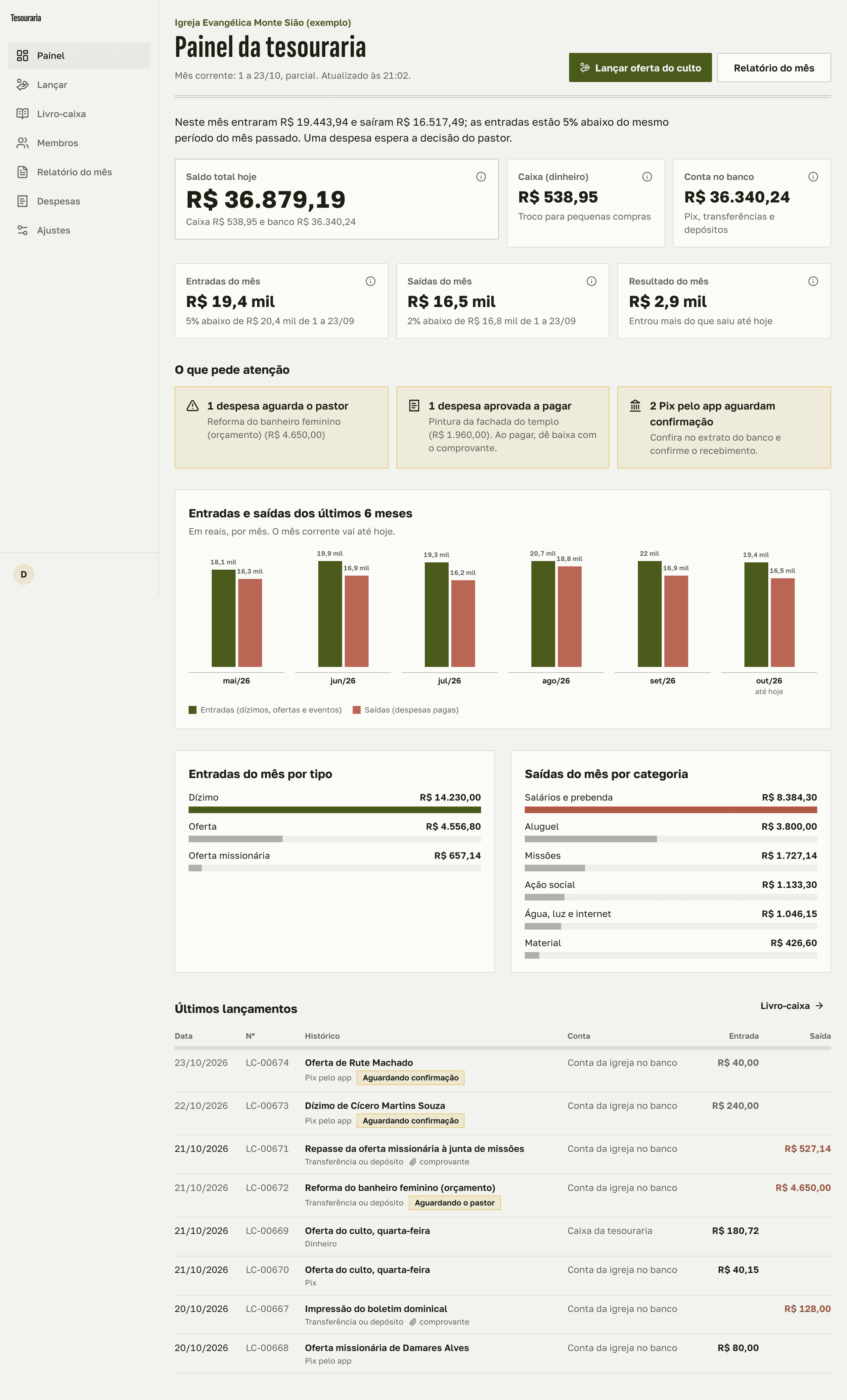847x1400 pixels.
Task: Click Lançar oferta do culto button
Action: click(x=640, y=67)
